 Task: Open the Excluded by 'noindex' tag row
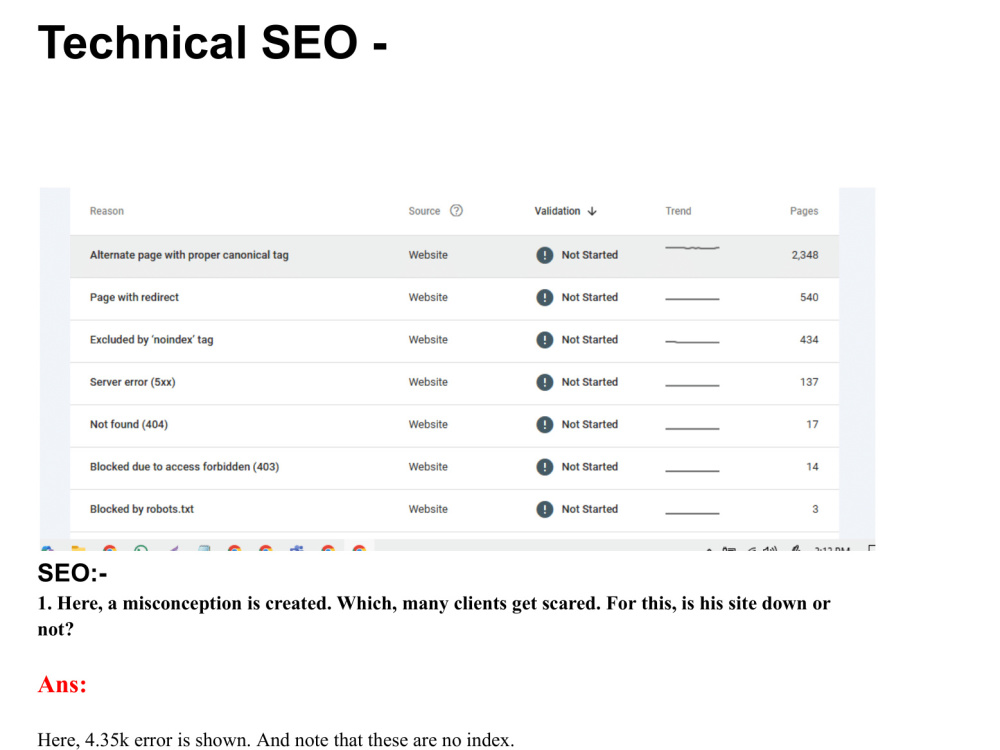tap(454, 340)
